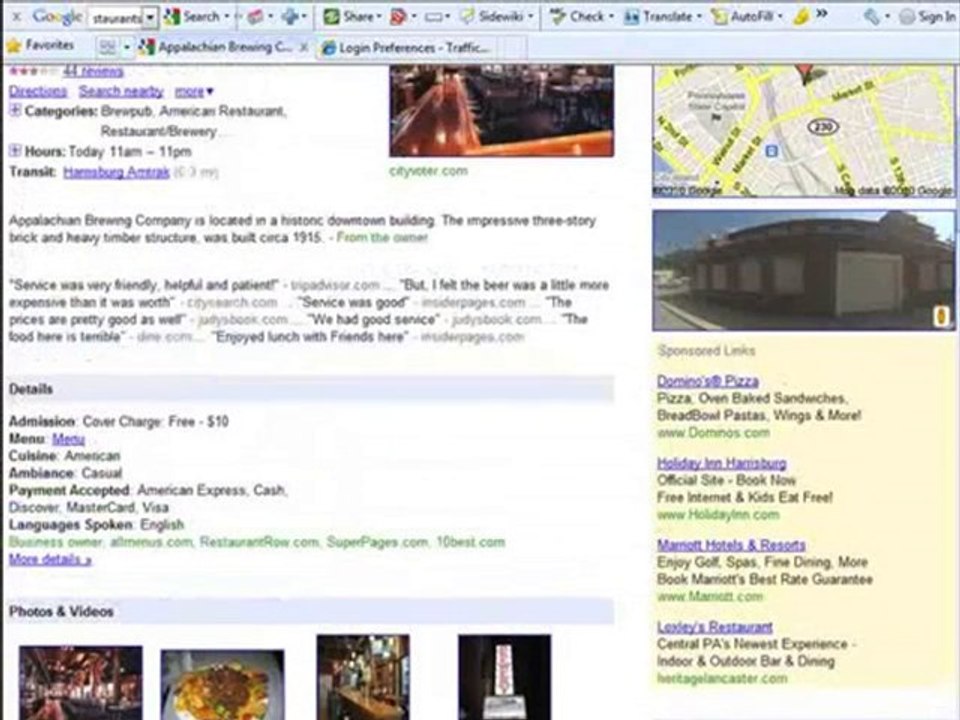Open the Holiday Inn Harrisburg ad

coord(722,463)
